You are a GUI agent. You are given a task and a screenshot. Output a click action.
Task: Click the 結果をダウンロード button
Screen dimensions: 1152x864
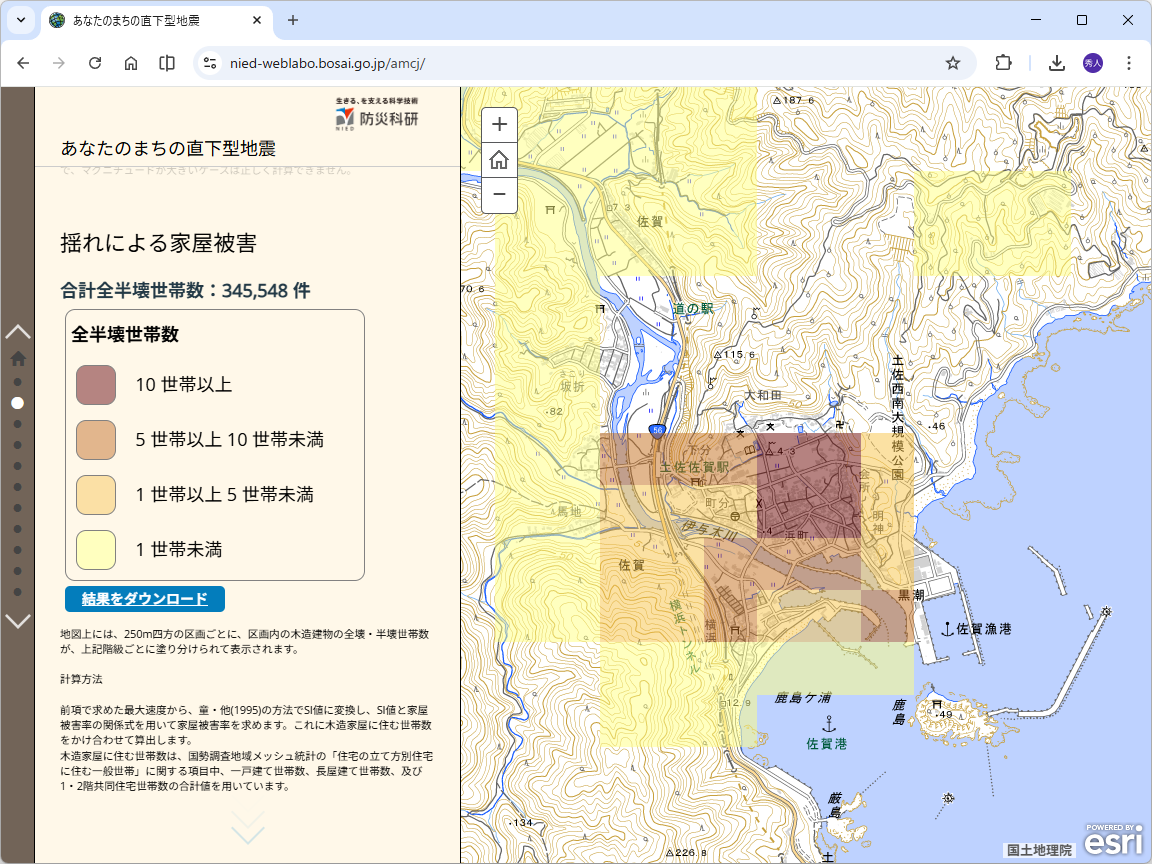point(145,599)
